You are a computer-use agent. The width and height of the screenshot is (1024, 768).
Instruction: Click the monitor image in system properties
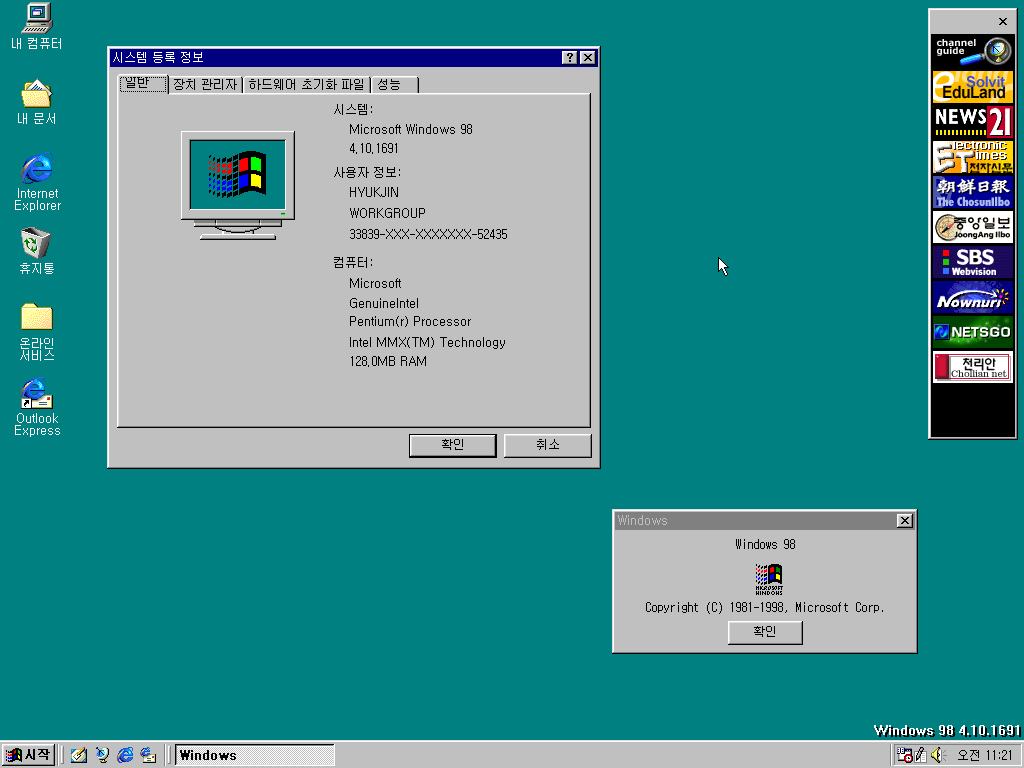pyautogui.click(x=238, y=185)
